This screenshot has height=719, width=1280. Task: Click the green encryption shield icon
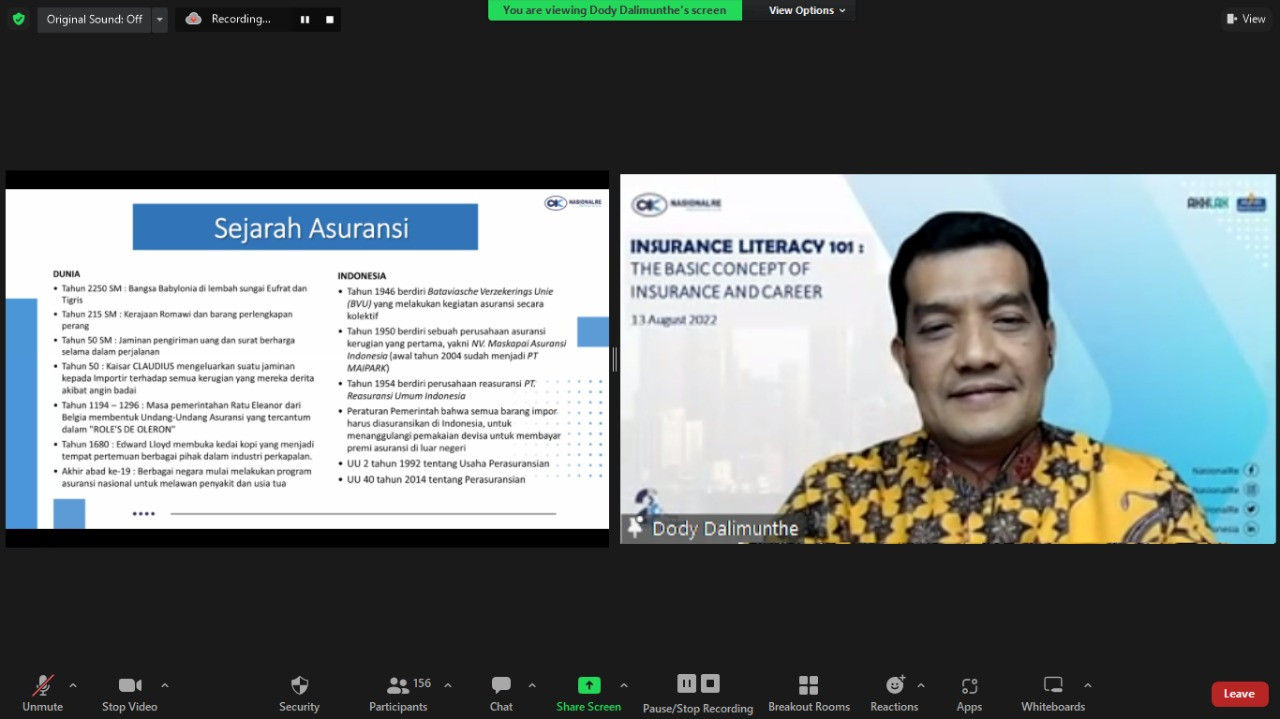[x=18, y=19]
